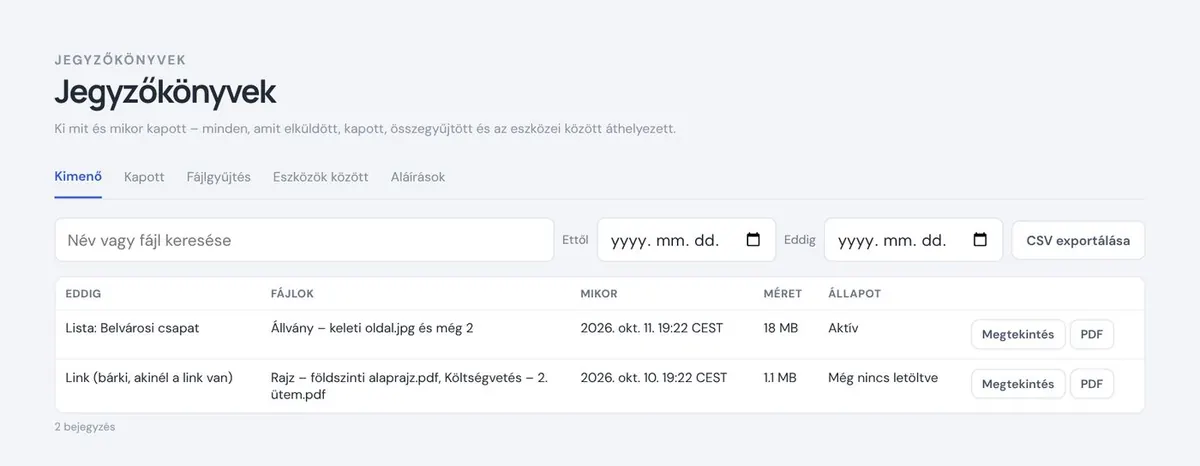This screenshot has width=1200, height=466.
Task: Click the CSV exportálása button
Action: [x=1078, y=240]
